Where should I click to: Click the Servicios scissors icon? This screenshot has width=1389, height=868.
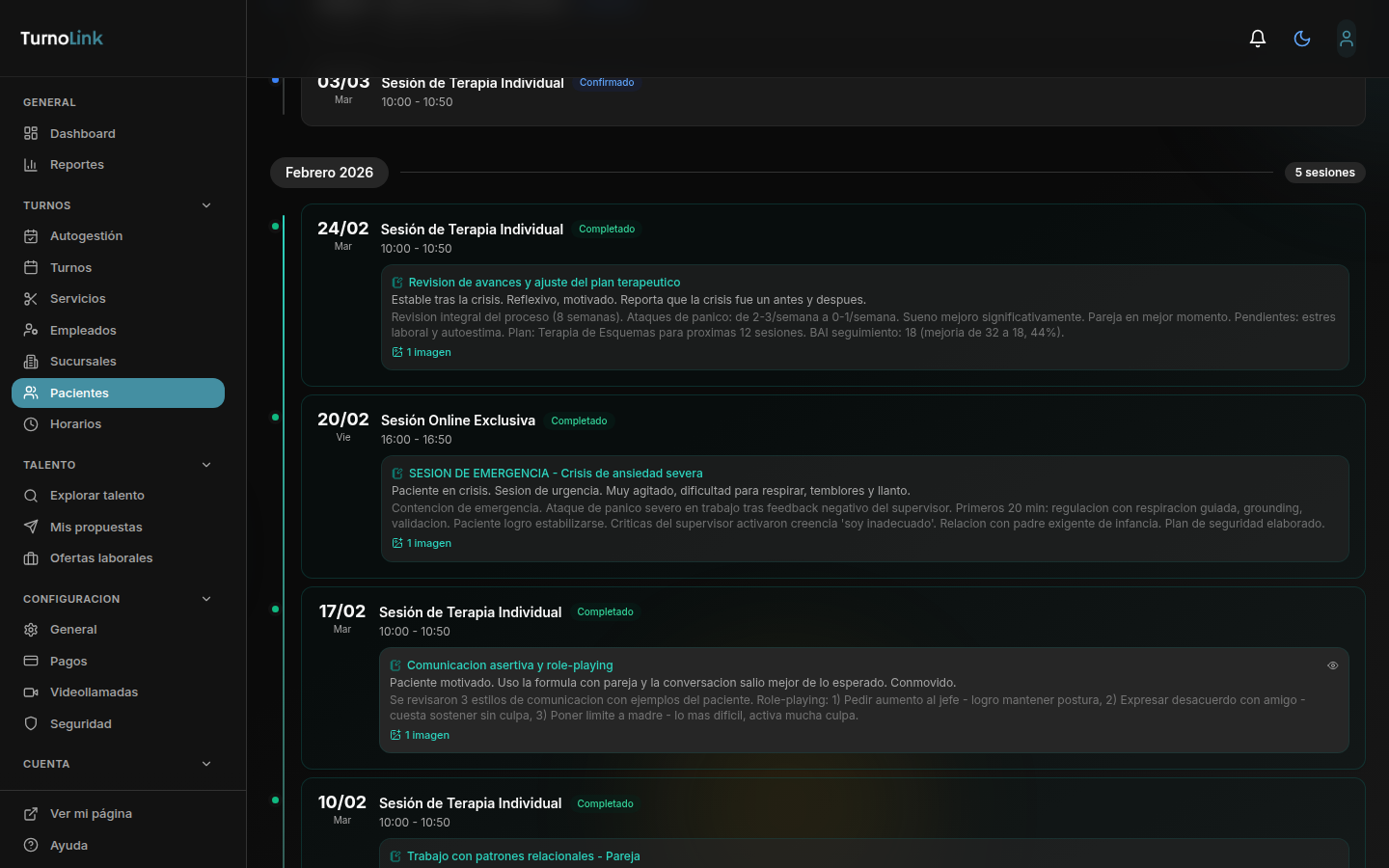(31, 299)
